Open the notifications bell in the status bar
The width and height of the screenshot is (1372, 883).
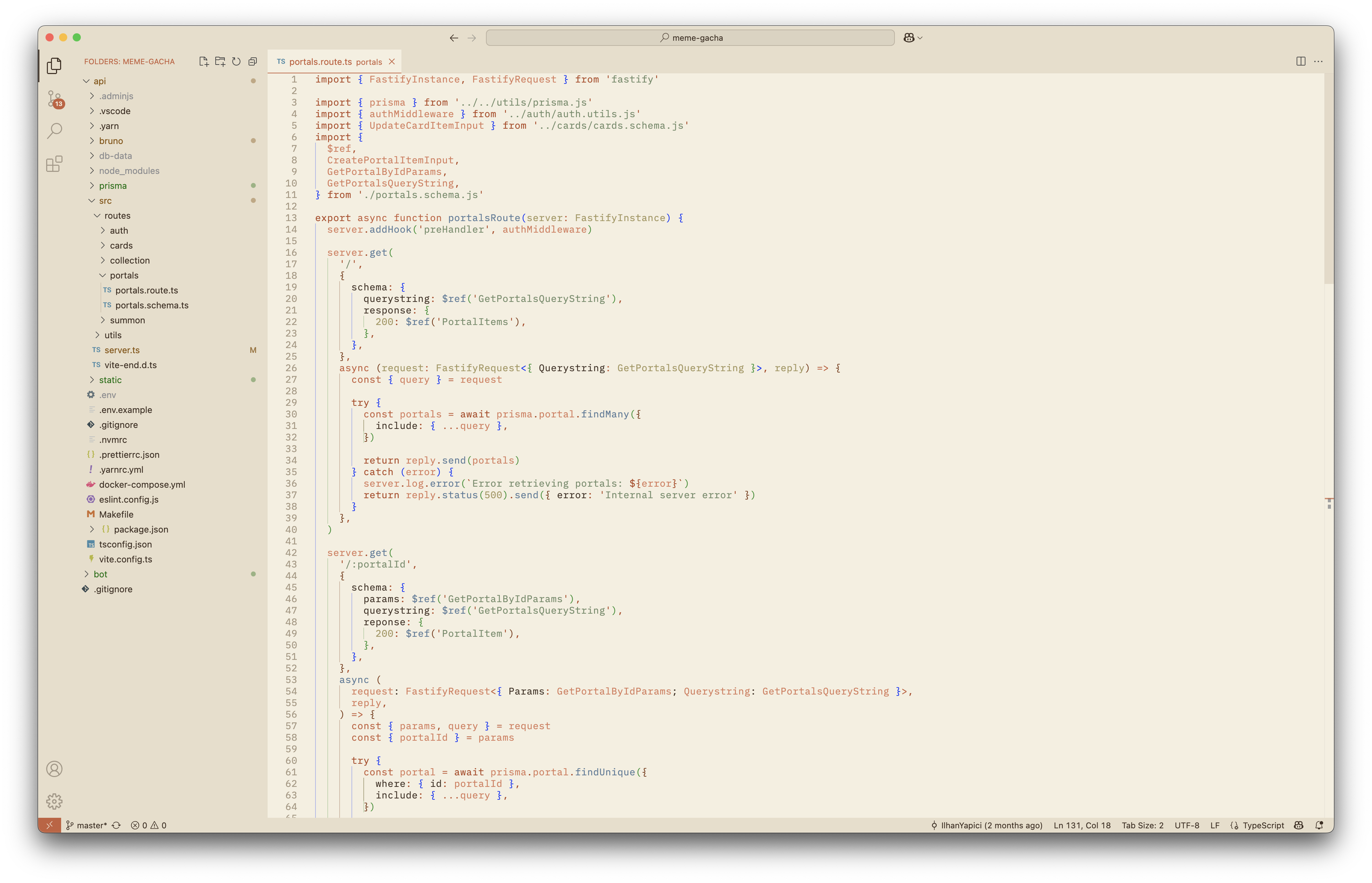coord(1319,825)
